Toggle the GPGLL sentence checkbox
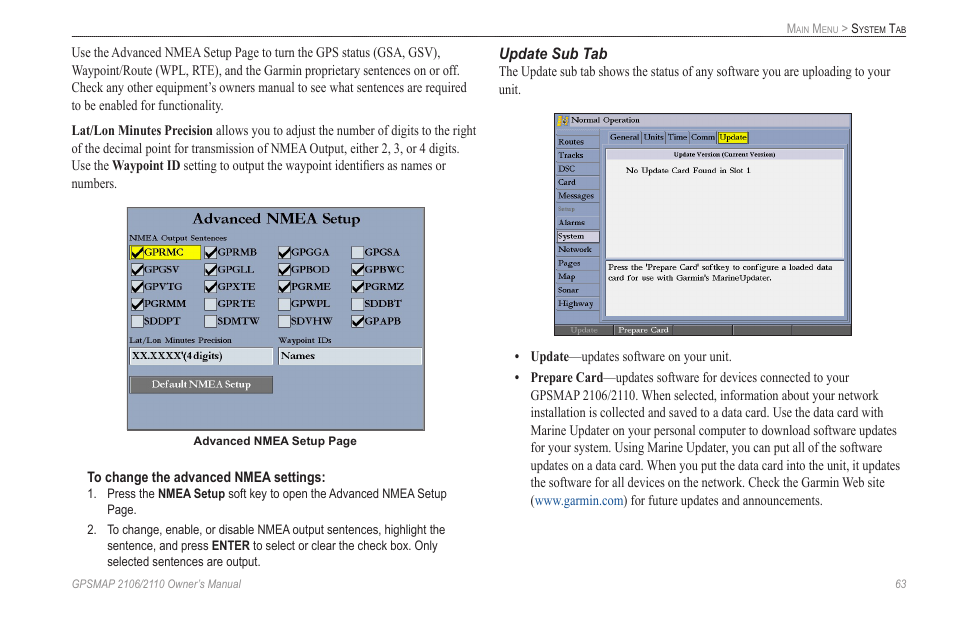The height and width of the screenshot is (621, 954). coord(211,269)
